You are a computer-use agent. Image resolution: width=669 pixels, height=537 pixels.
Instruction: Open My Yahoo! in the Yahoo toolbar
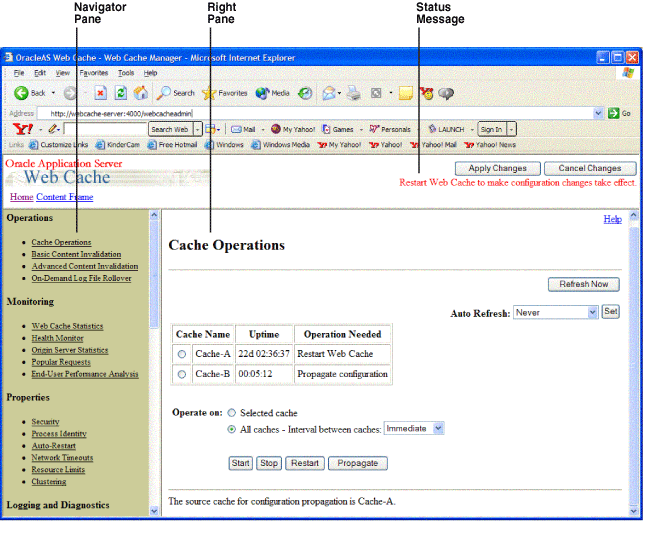coord(293,129)
